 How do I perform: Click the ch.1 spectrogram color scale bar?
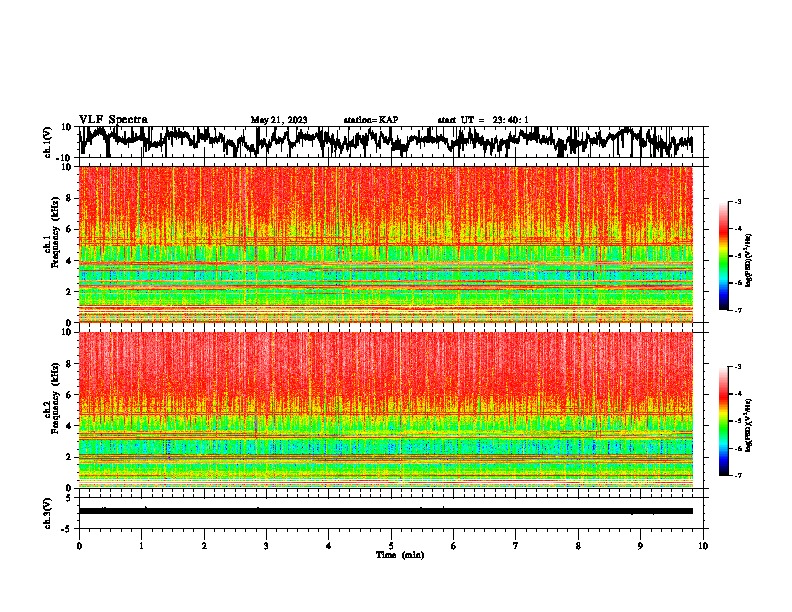click(723, 256)
